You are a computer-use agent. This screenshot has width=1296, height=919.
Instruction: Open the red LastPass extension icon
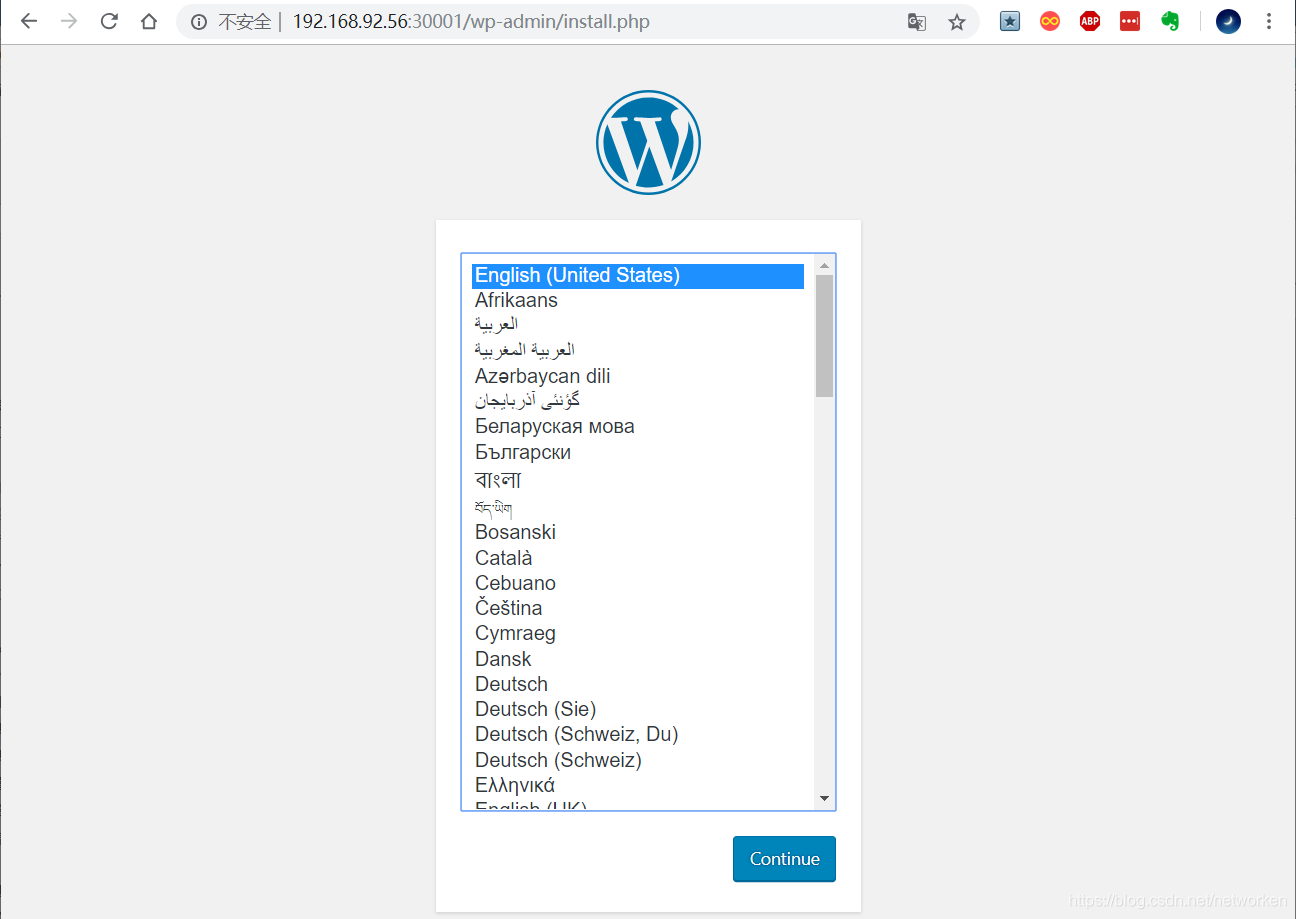(1130, 21)
